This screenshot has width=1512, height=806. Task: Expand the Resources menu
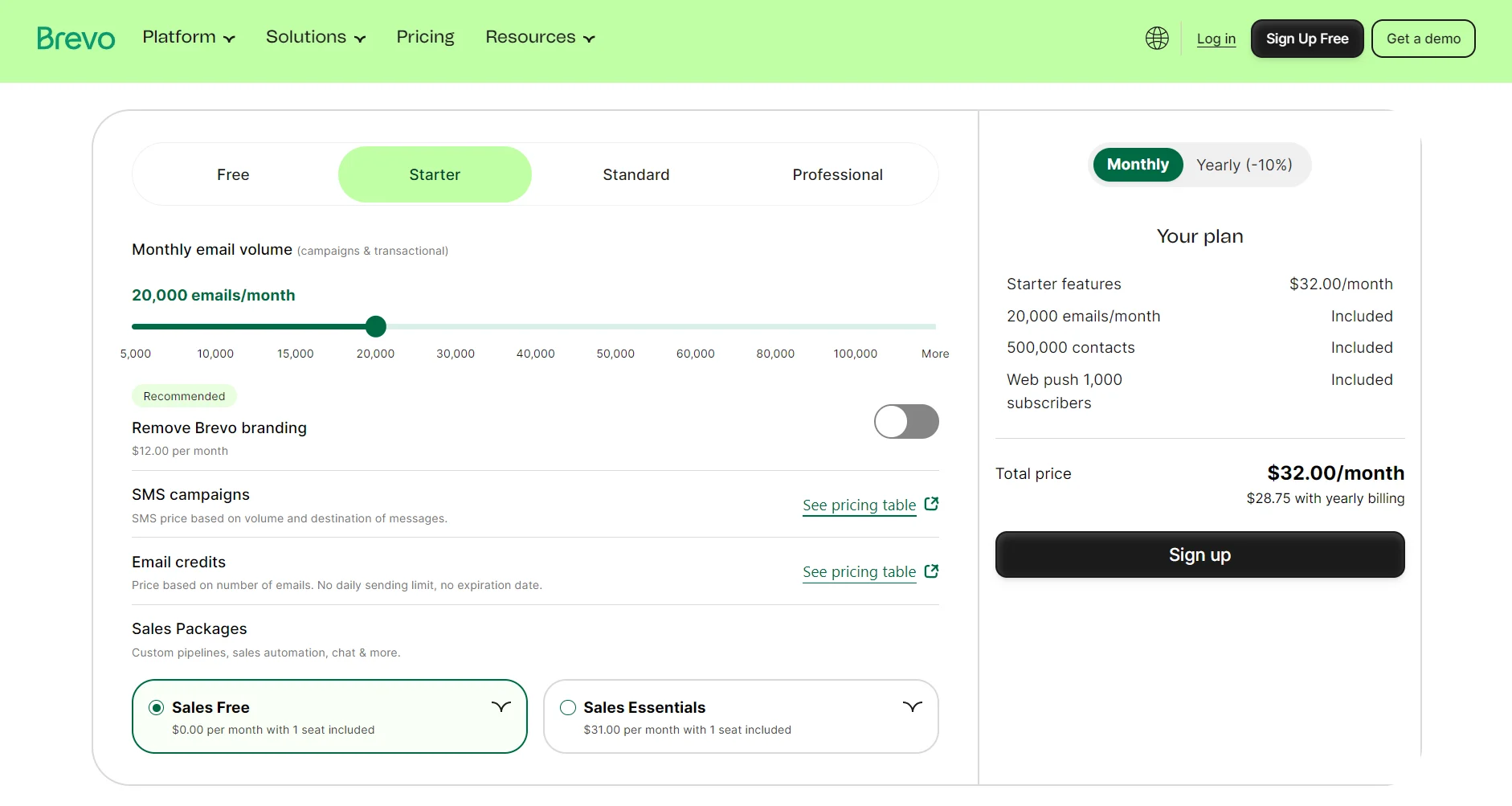pyautogui.click(x=540, y=37)
